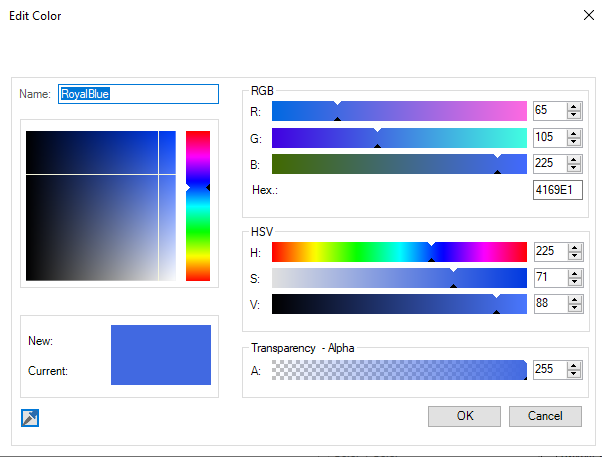
Task: Click the Name field containing RoyalBlue
Action: pos(138,94)
